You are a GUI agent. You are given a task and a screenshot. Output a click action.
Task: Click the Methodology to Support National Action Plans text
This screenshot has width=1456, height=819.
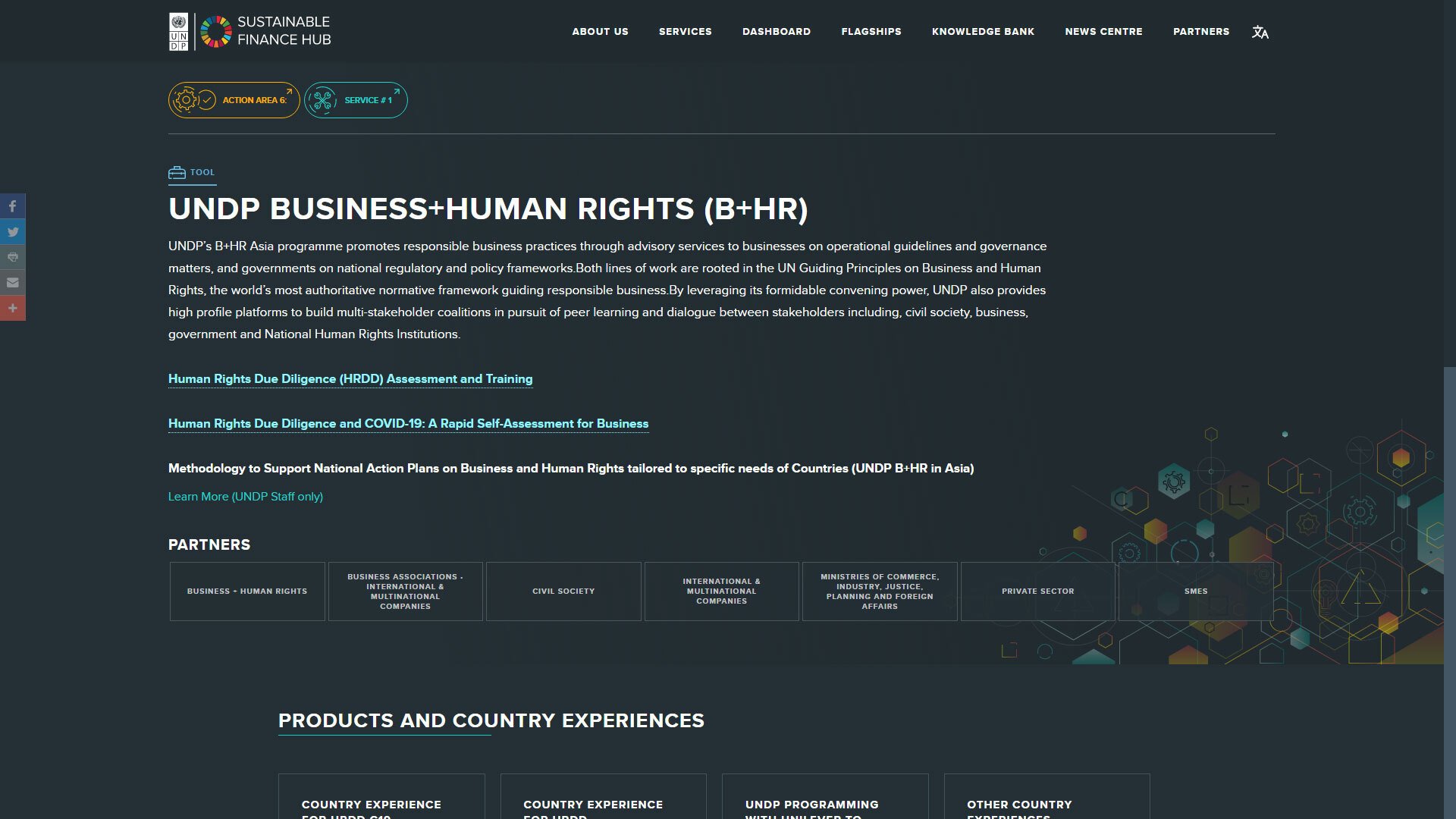tap(571, 469)
